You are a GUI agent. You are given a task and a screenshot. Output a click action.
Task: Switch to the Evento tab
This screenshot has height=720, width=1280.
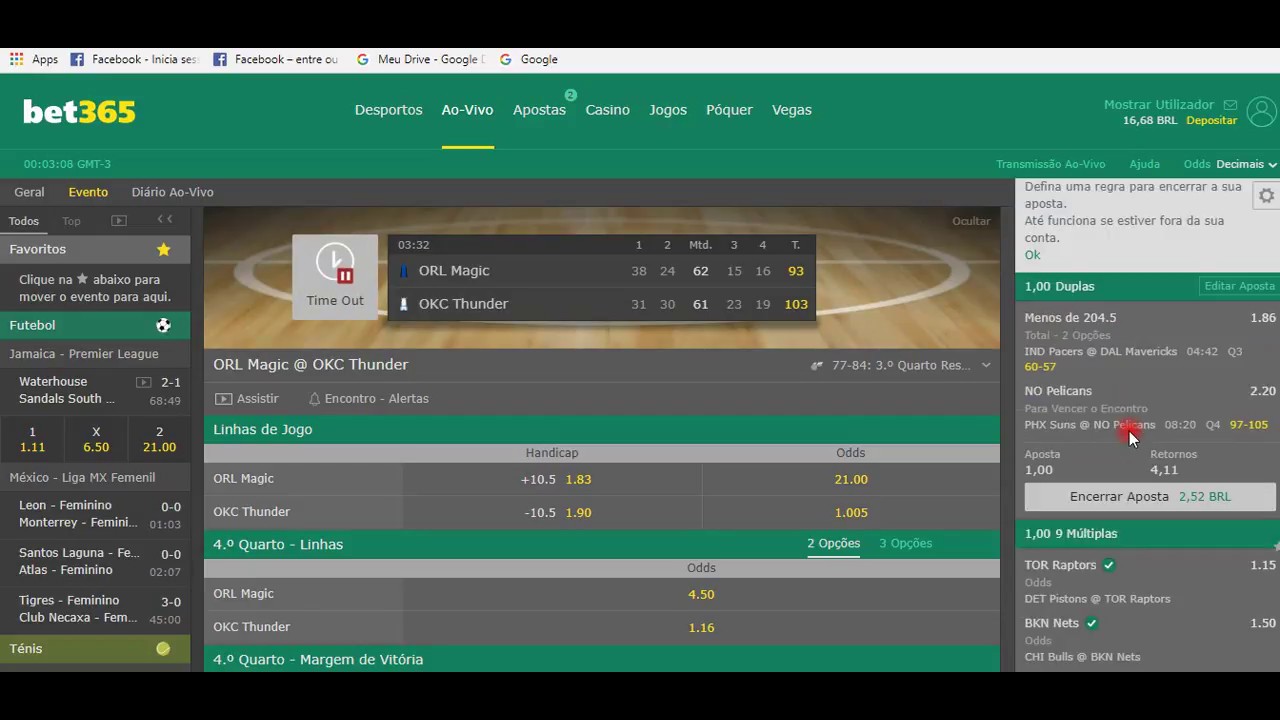pyautogui.click(x=88, y=192)
